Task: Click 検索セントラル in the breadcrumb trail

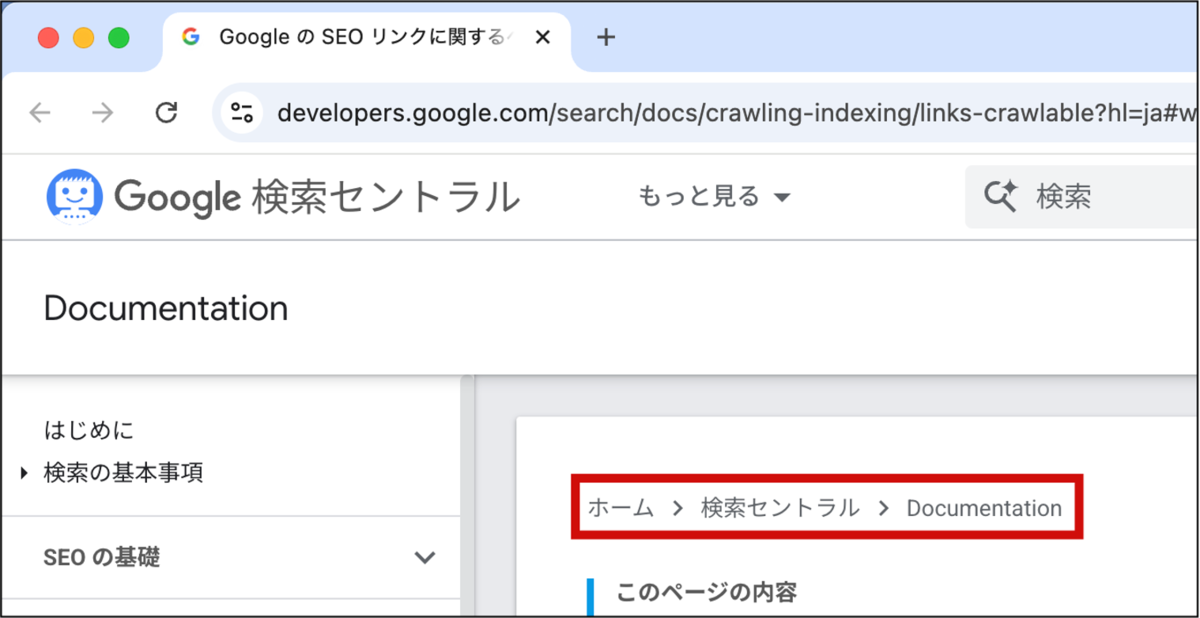Action: pyautogui.click(x=781, y=508)
